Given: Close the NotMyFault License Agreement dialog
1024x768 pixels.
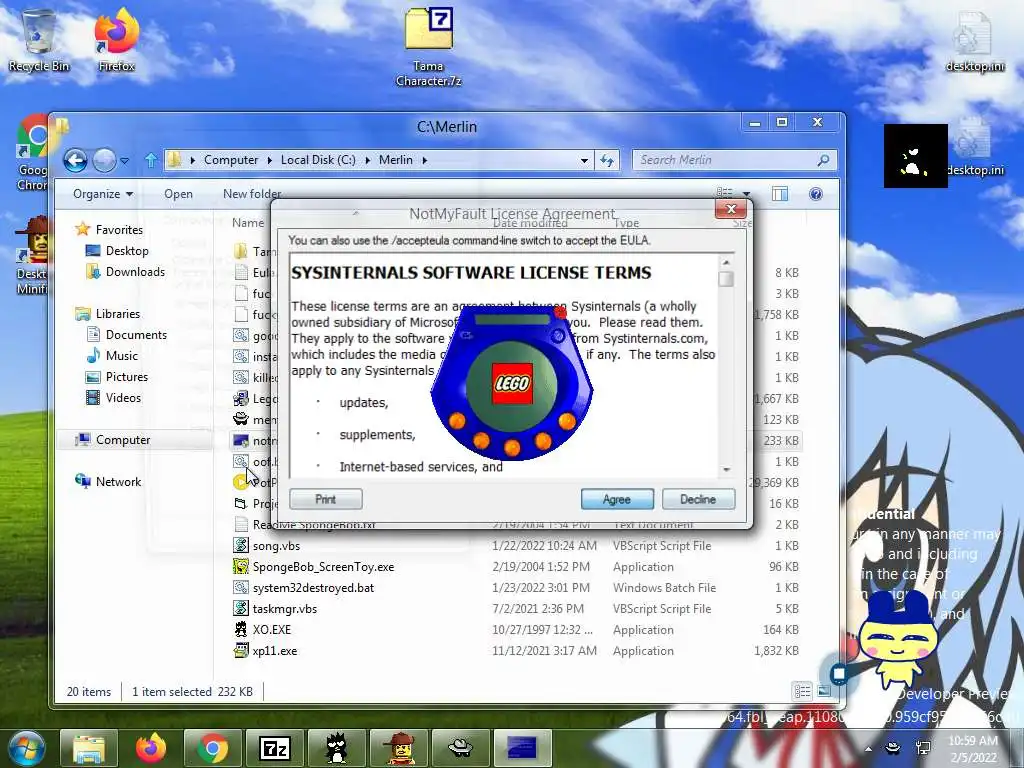Looking at the screenshot, I should coord(731,209).
